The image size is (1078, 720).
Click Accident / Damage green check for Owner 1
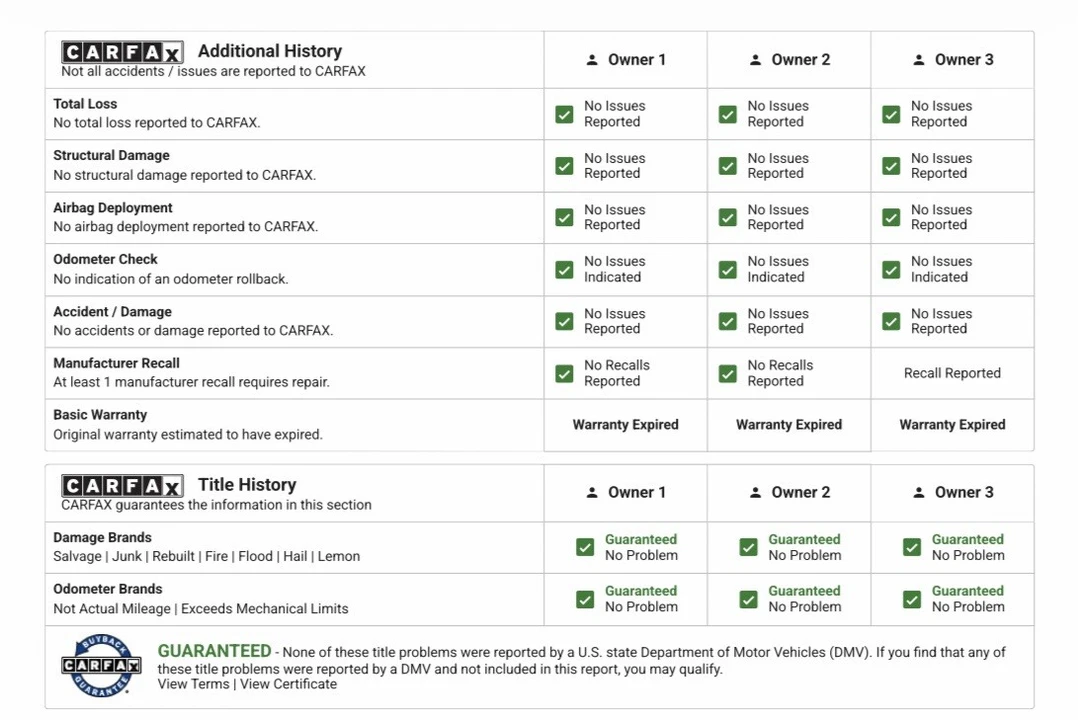pos(564,321)
